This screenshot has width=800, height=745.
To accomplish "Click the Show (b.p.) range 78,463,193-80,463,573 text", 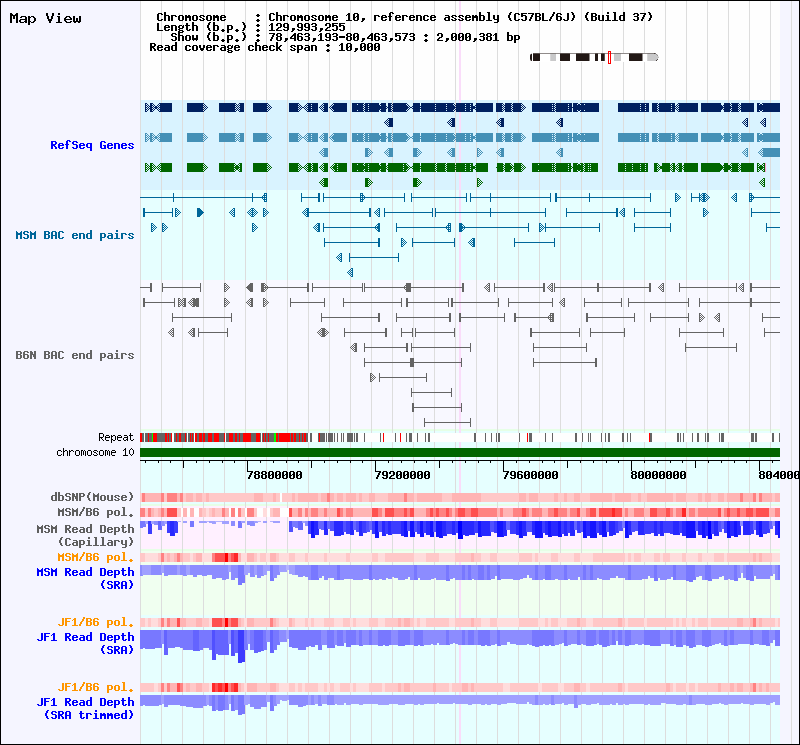I will [345, 37].
